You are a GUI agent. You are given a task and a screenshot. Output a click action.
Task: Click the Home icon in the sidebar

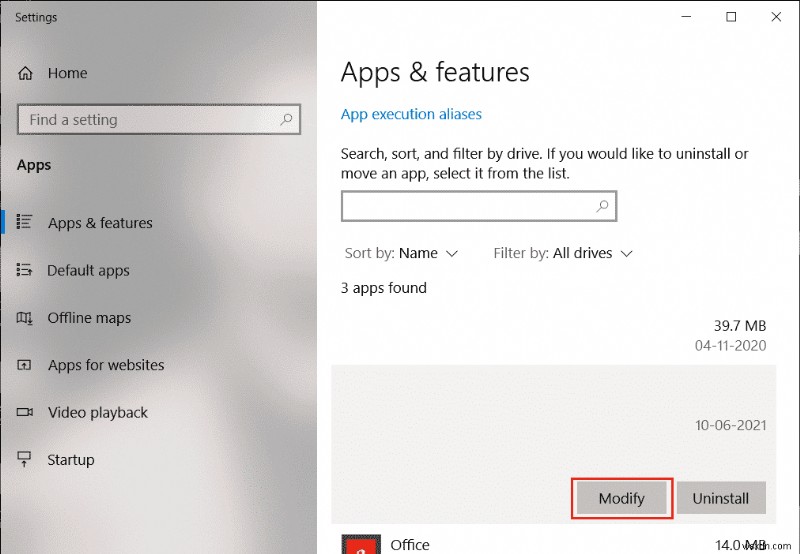[x=26, y=73]
